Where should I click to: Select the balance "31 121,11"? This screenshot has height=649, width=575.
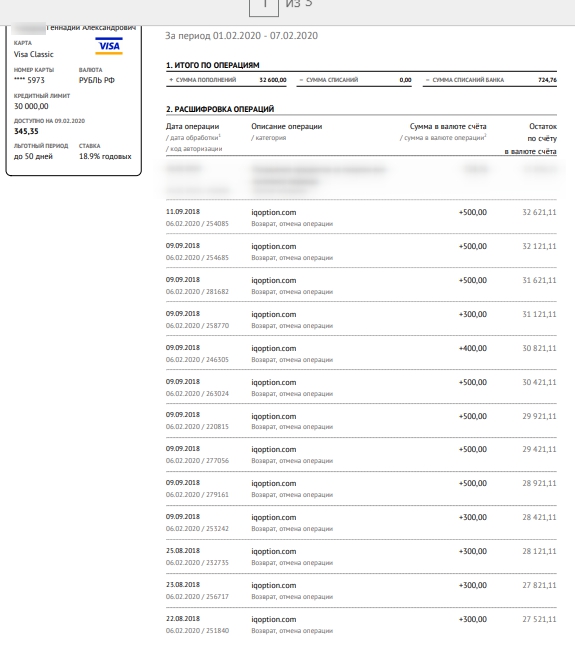[539, 314]
